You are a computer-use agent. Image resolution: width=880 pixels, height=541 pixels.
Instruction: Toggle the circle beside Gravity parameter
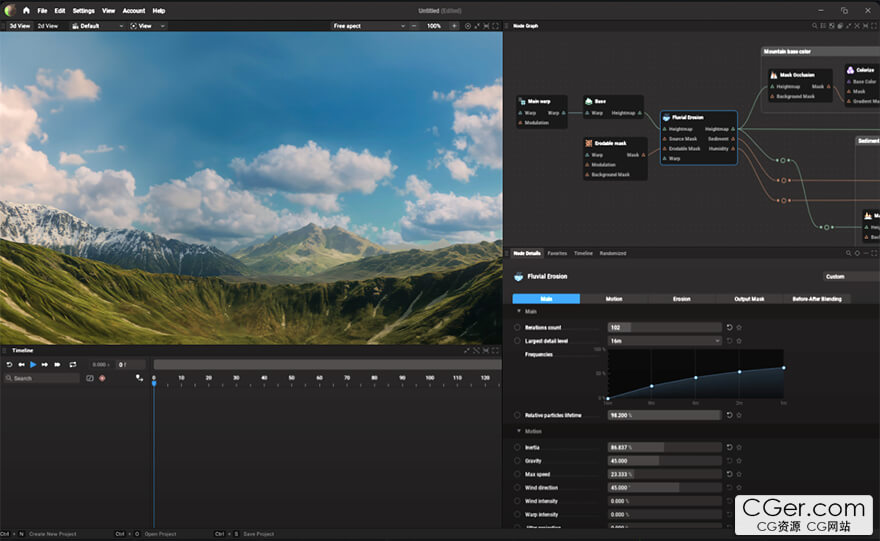click(x=517, y=461)
